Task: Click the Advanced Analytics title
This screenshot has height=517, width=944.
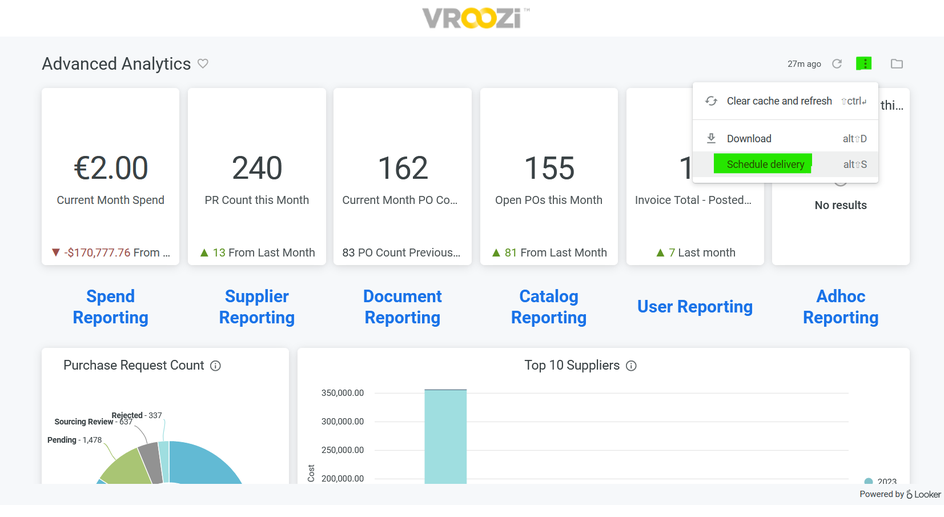Action: click(x=116, y=64)
